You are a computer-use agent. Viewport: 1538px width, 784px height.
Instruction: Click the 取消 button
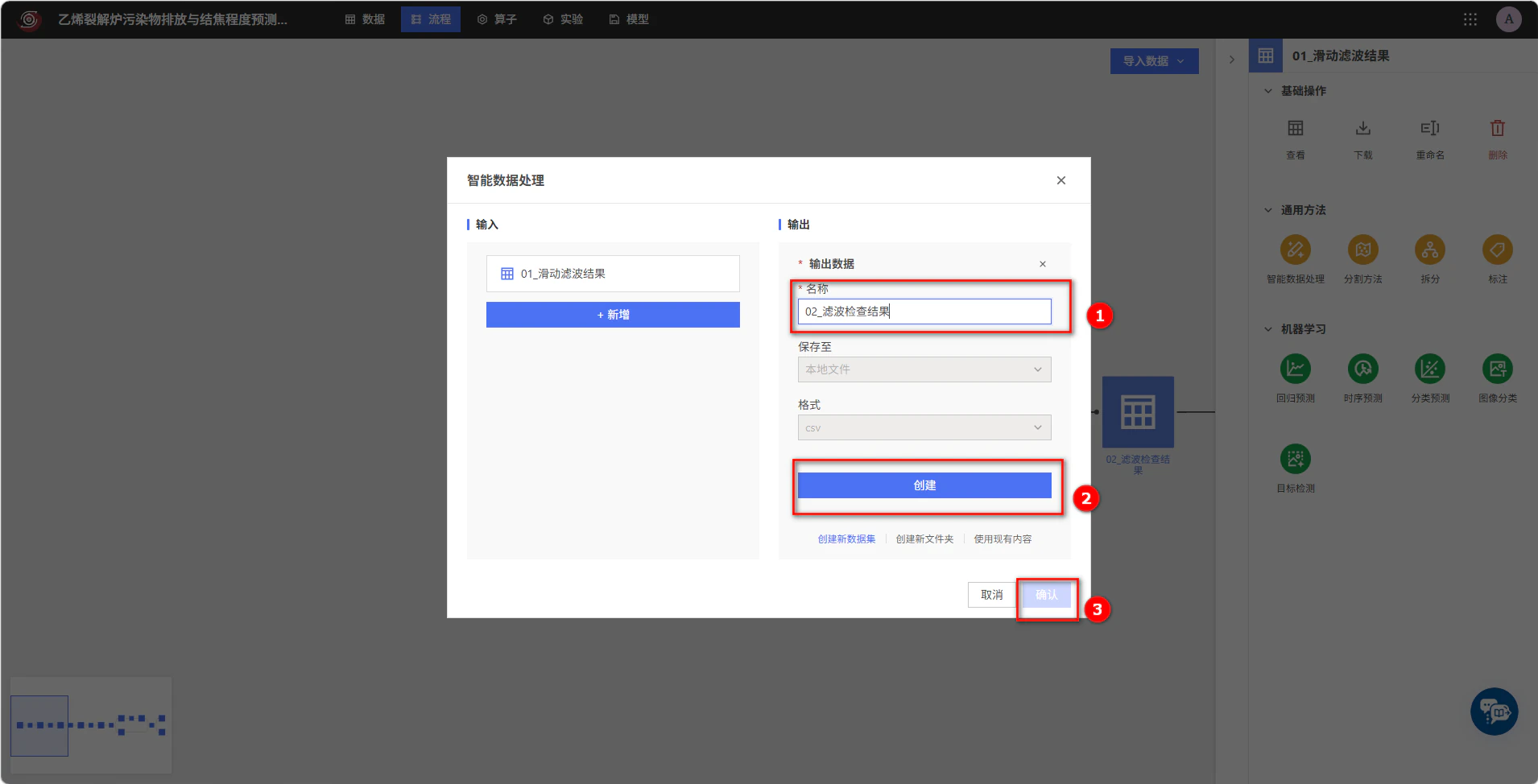pyautogui.click(x=992, y=595)
